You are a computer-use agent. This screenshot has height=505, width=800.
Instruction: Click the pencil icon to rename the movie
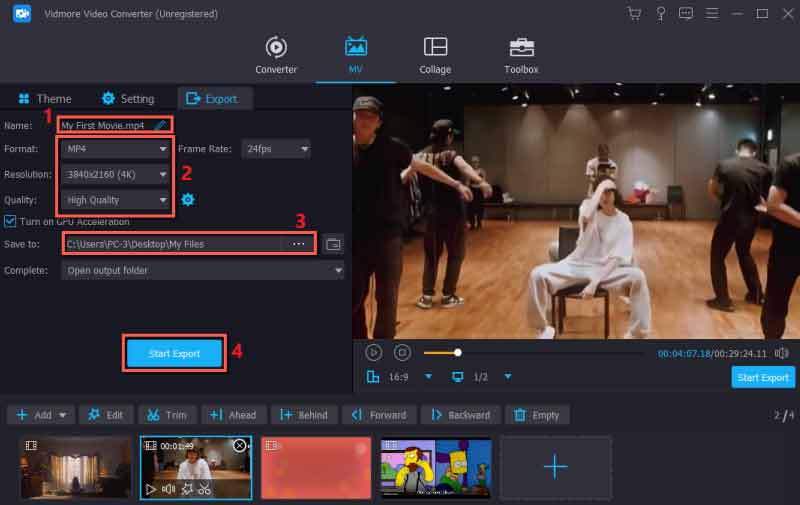click(161, 125)
